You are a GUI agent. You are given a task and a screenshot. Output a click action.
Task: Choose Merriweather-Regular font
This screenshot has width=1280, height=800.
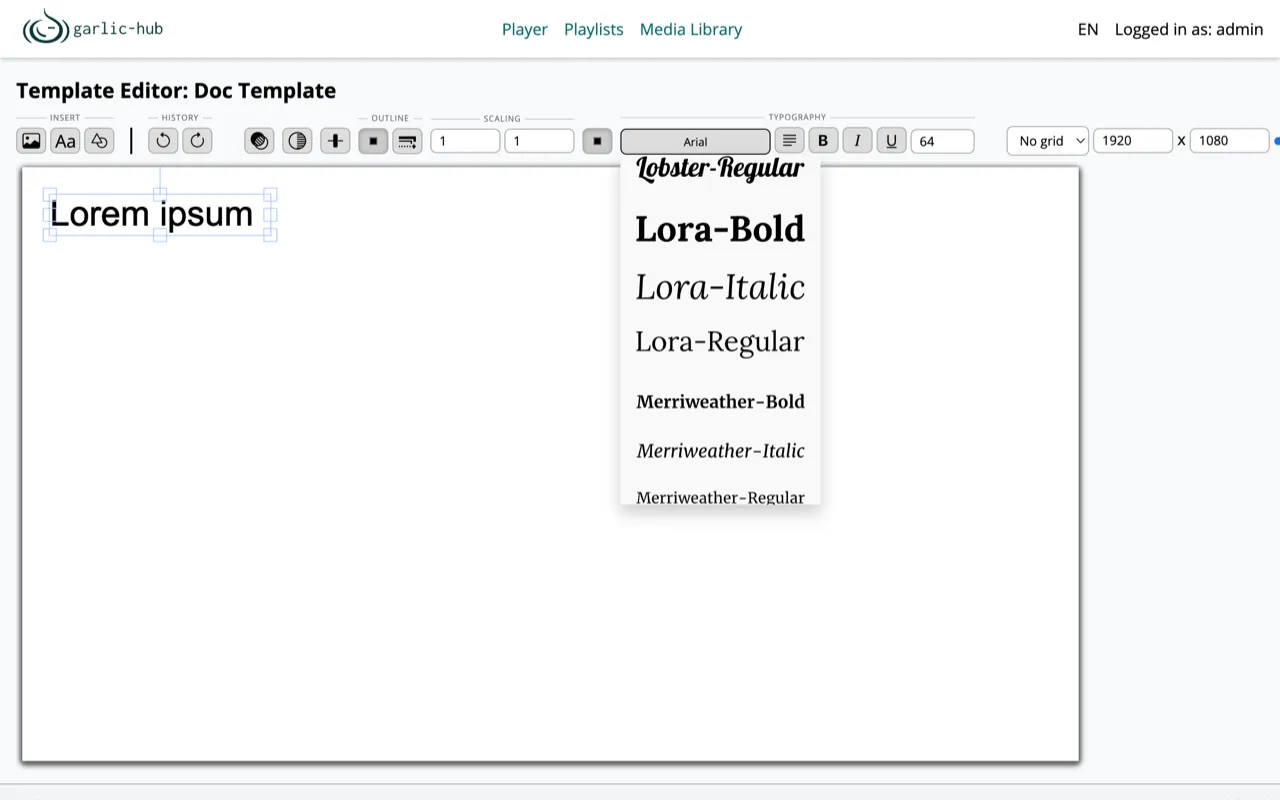[x=720, y=496]
